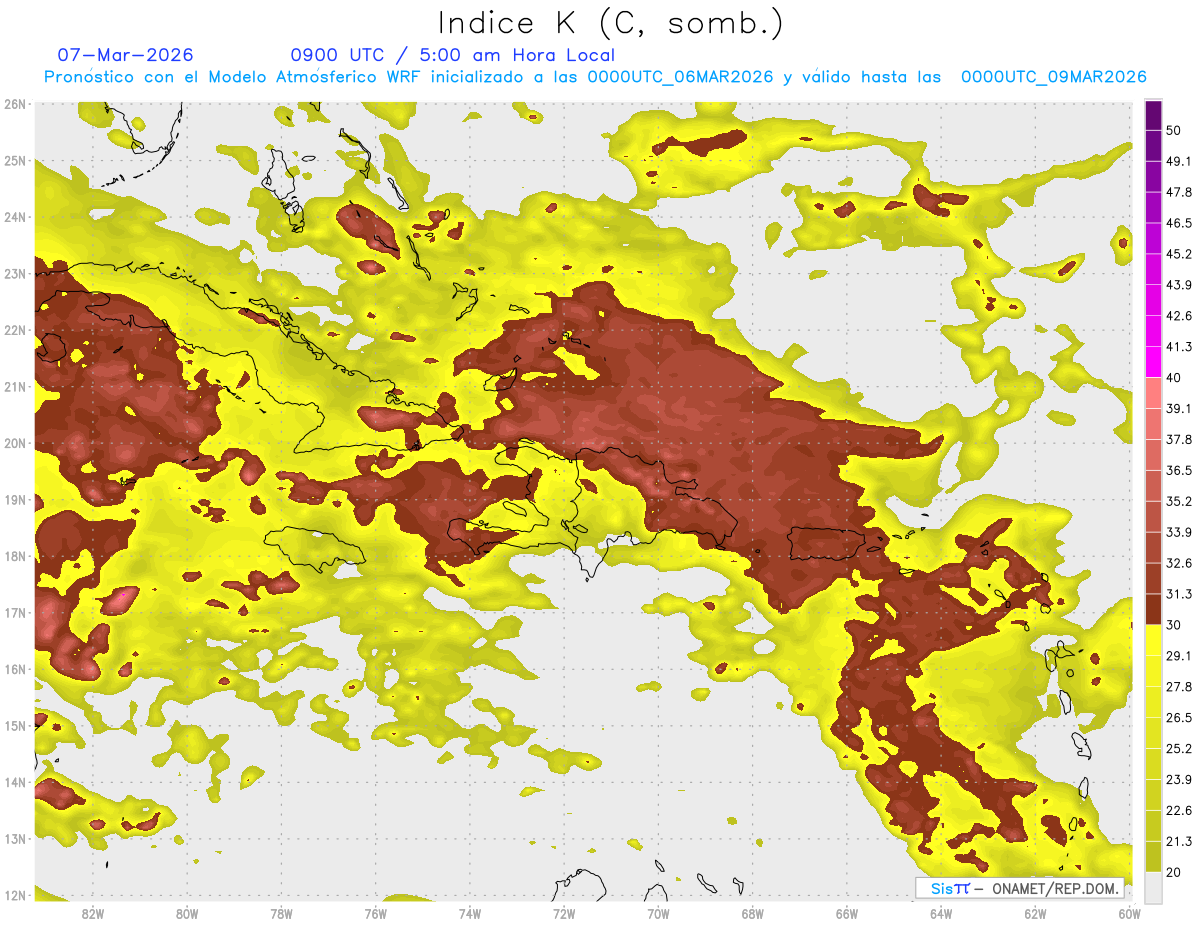The image size is (1200, 927).
Task: Click the color bar label 43.9
Action: click(1179, 285)
